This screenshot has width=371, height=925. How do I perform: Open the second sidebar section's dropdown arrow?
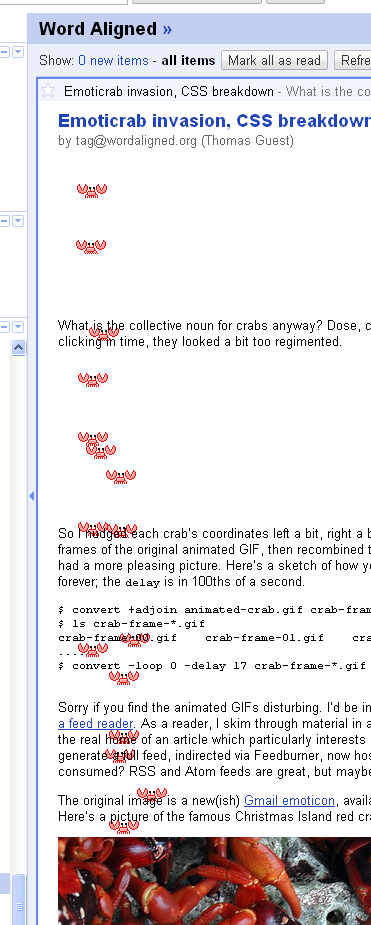coord(18,221)
